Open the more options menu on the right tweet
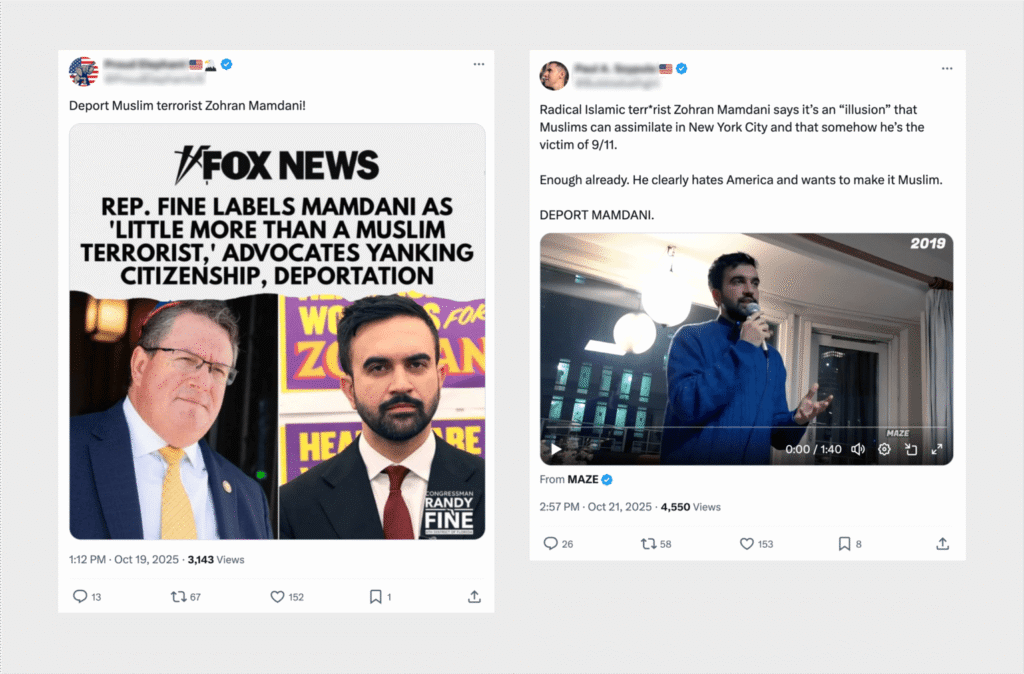1024x674 pixels. click(x=947, y=68)
